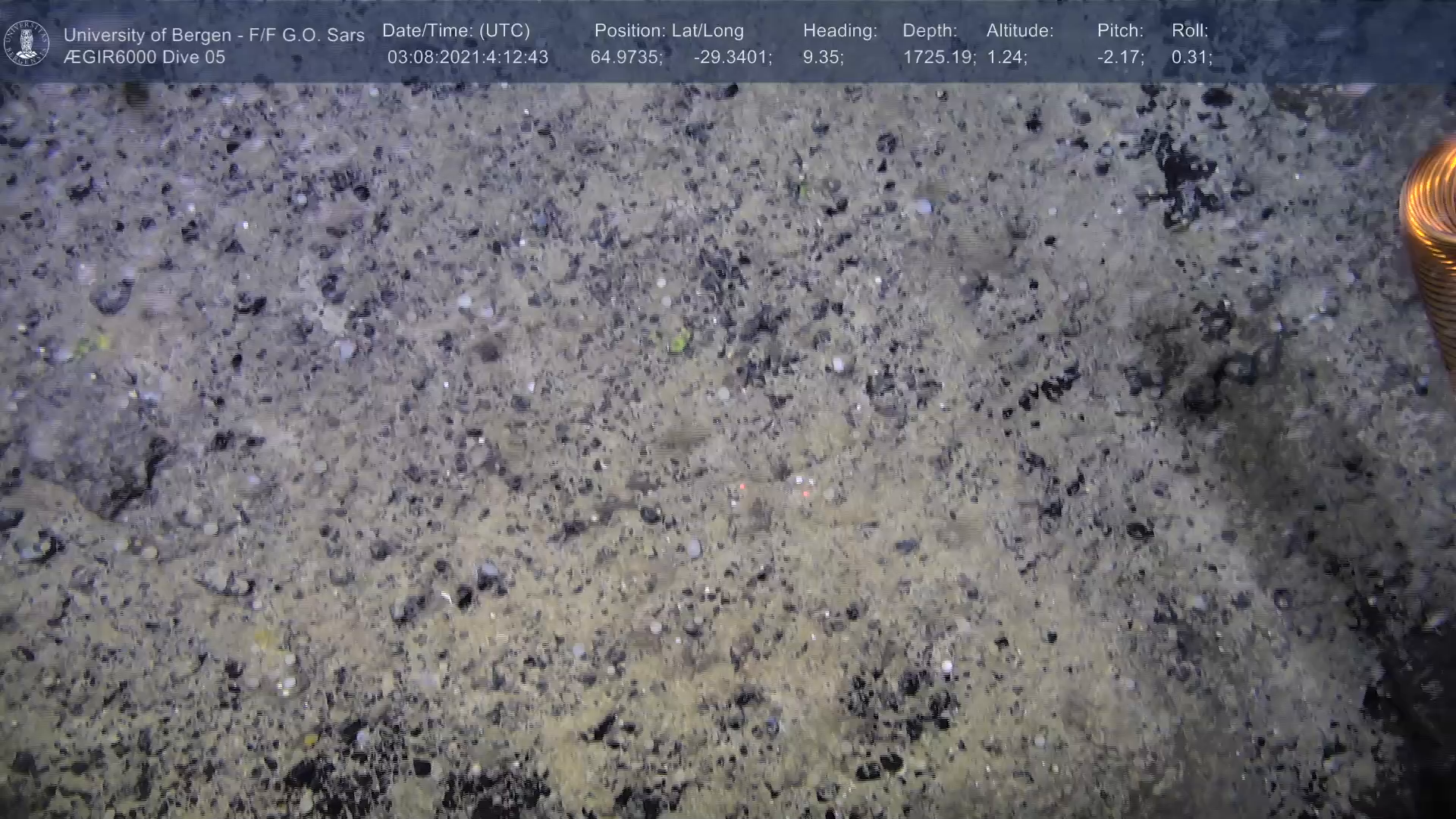Click the Position Lat/Long label
This screenshot has height=819, width=1456.
(x=668, y=31)
